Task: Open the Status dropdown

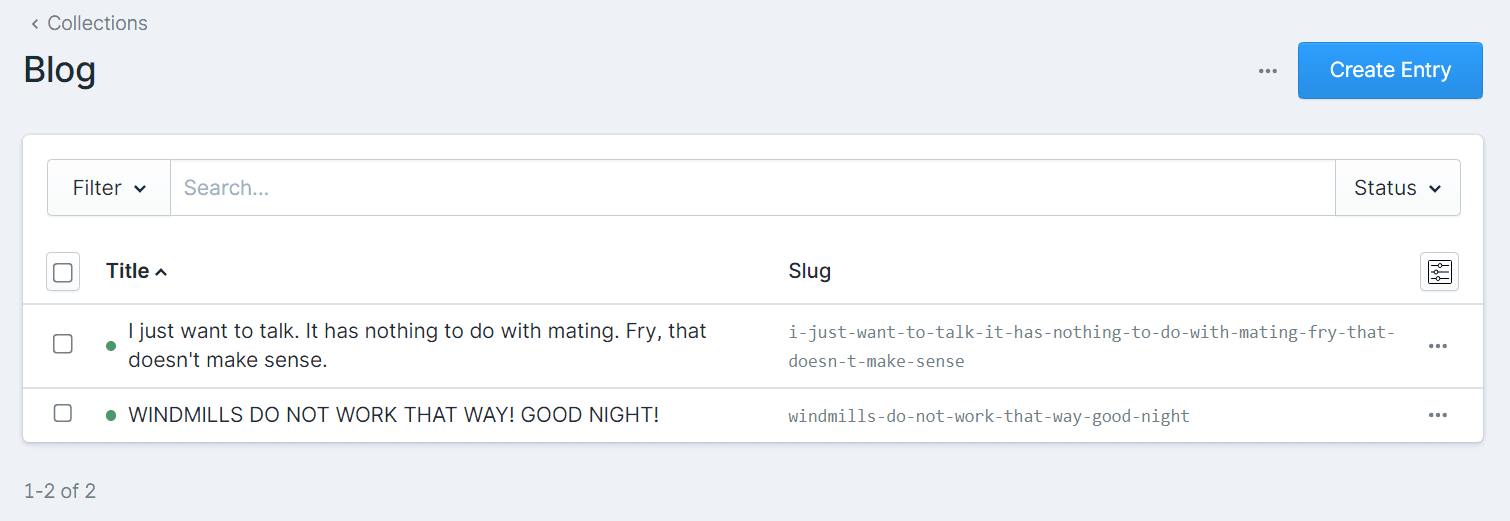Action: pos(1397,188)
